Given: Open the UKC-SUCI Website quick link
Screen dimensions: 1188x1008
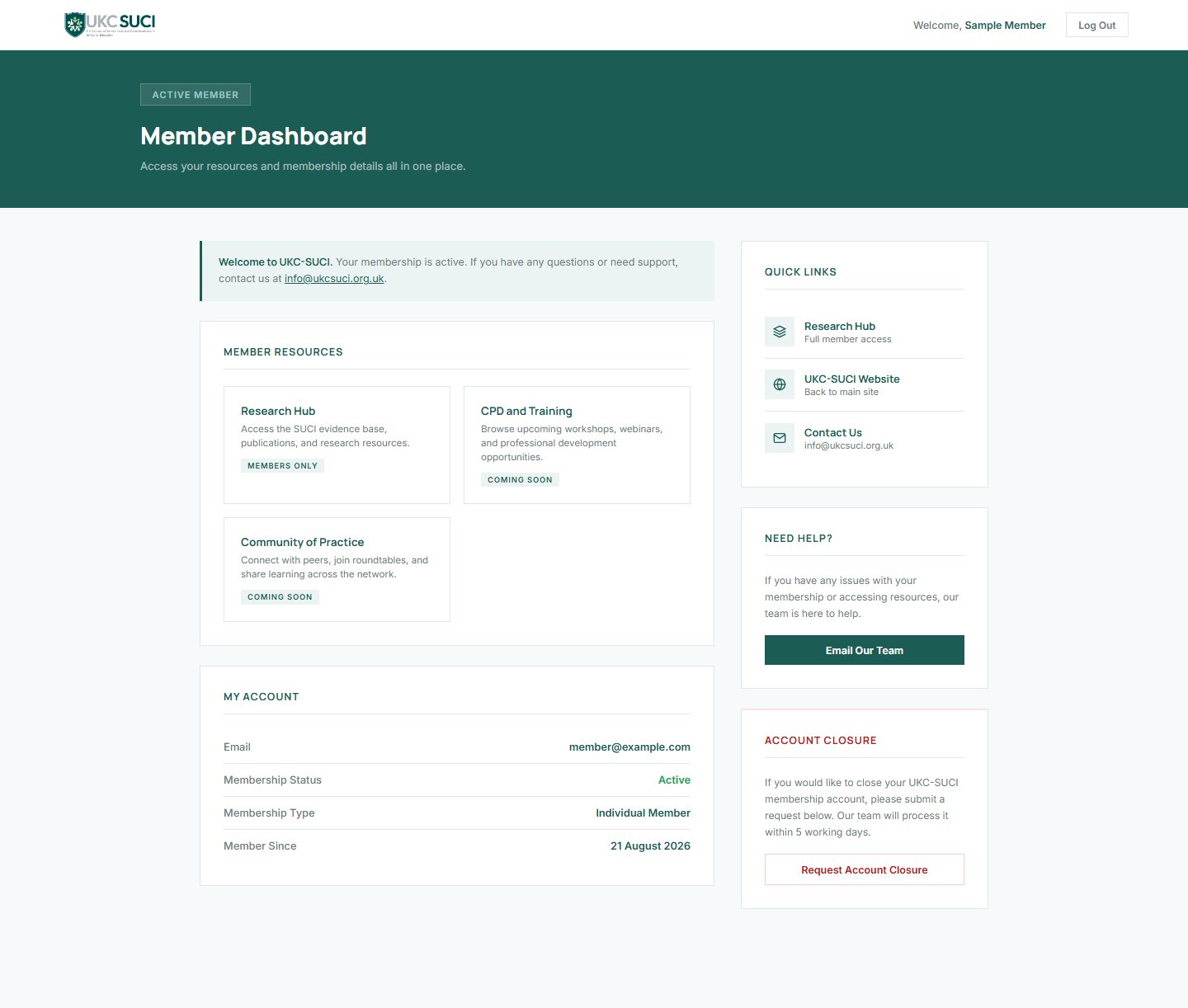Looking at the screenshot, I should tap(865, 384).
